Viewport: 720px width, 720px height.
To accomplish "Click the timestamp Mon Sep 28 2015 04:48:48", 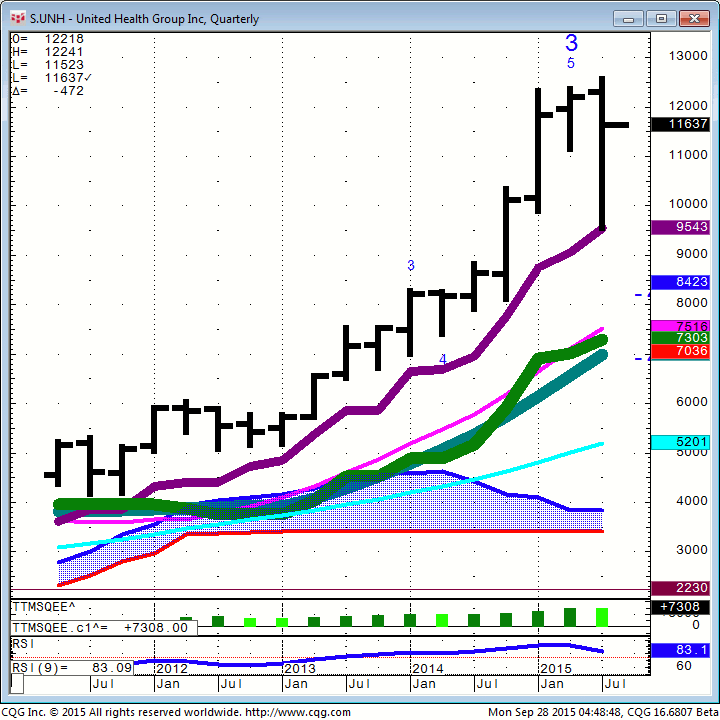I will (555, 712).
